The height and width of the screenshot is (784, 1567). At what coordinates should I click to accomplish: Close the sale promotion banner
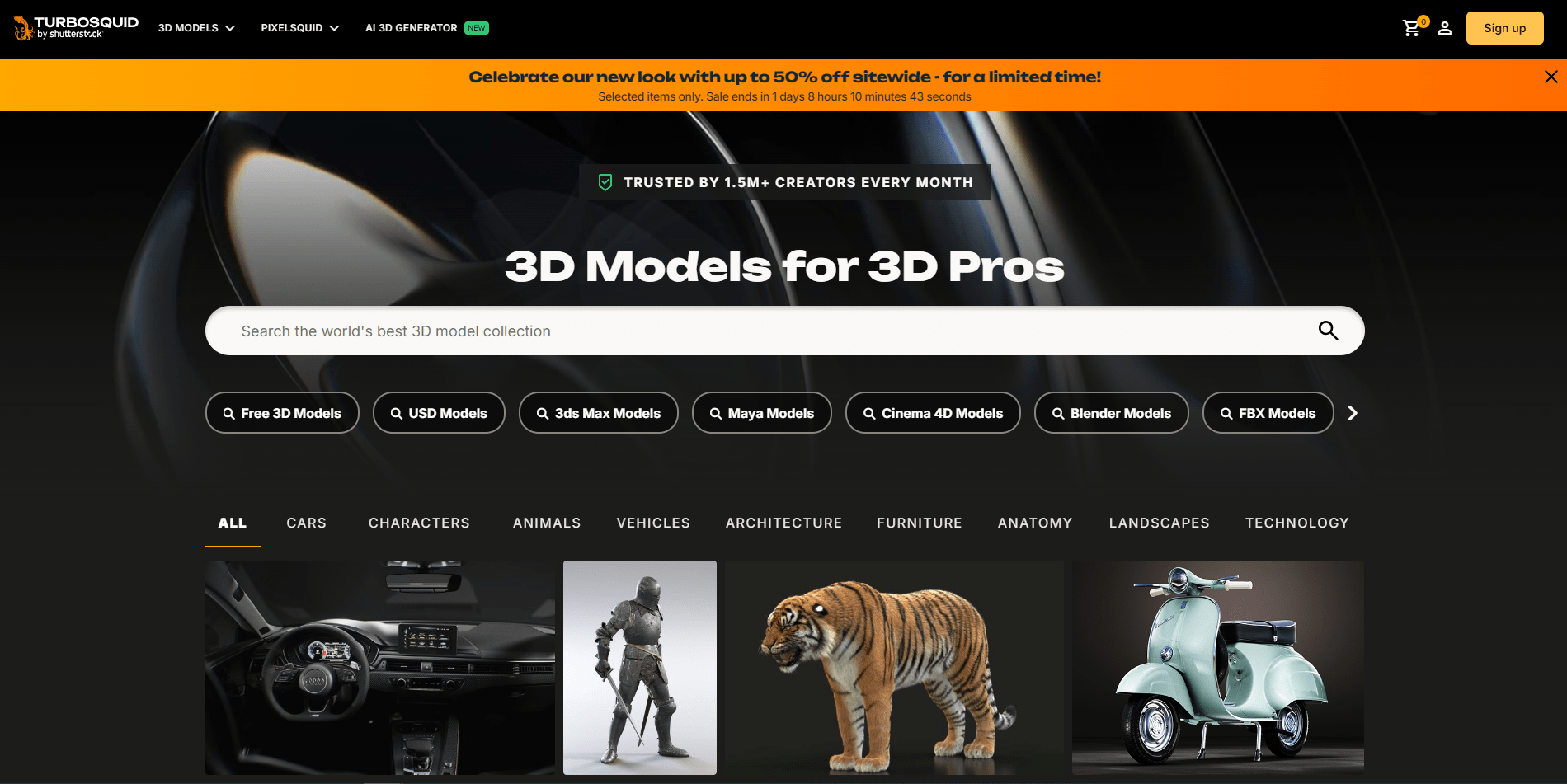tap(1551, 77)
